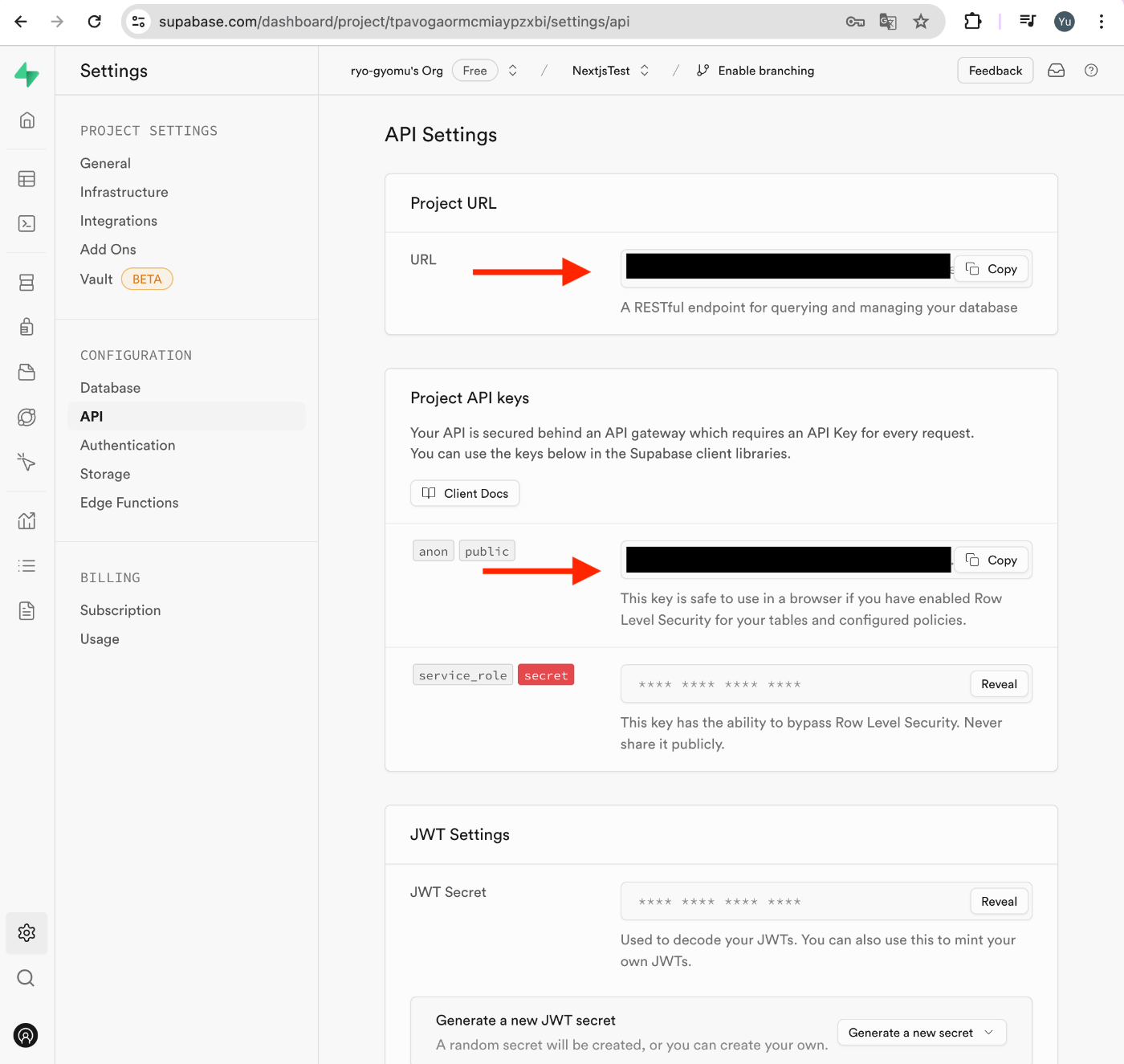This screenshot has width=1124, height=1064.
Task: Copy the Project URL
Action: (992, 269)
